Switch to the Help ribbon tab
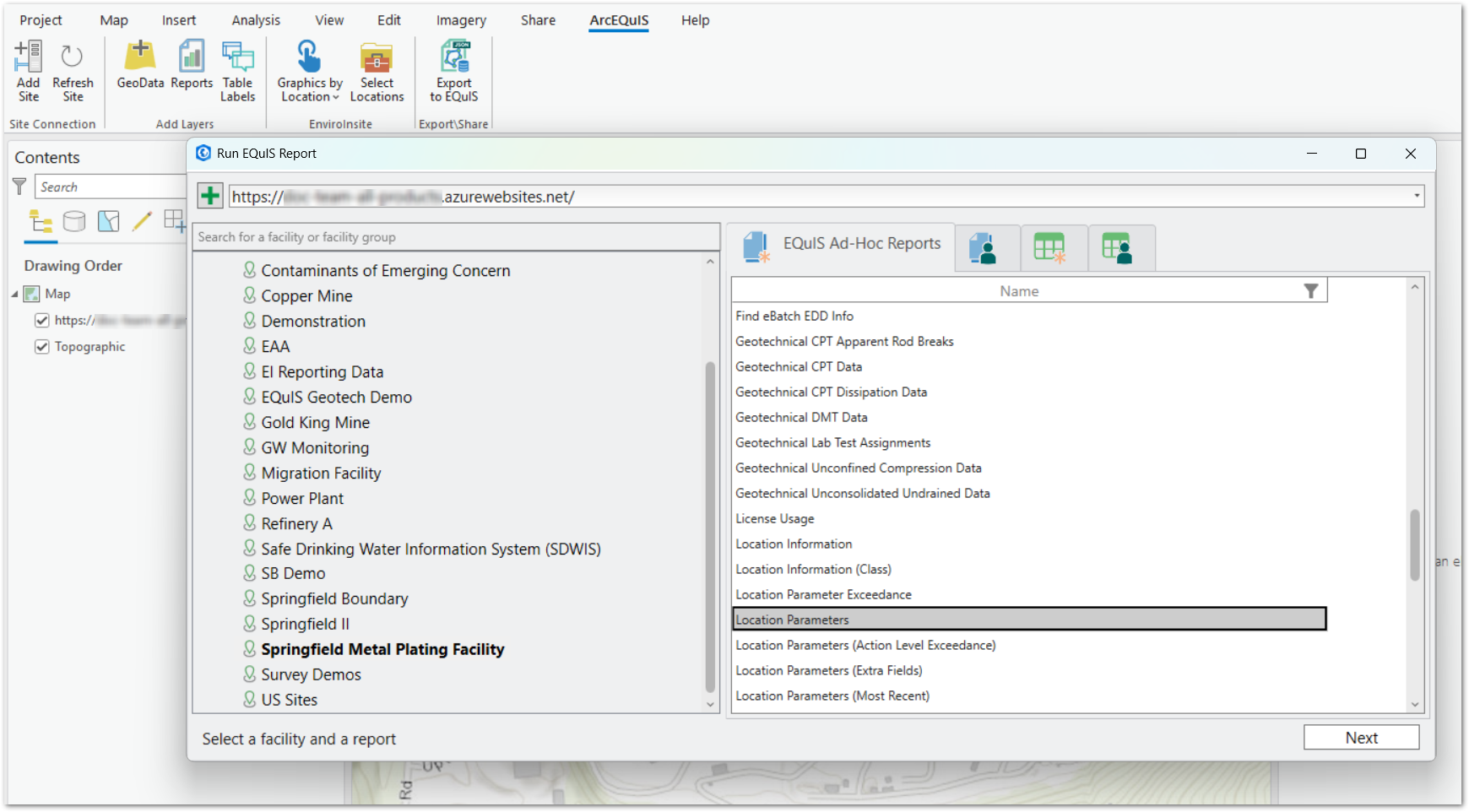 [696, 20]
